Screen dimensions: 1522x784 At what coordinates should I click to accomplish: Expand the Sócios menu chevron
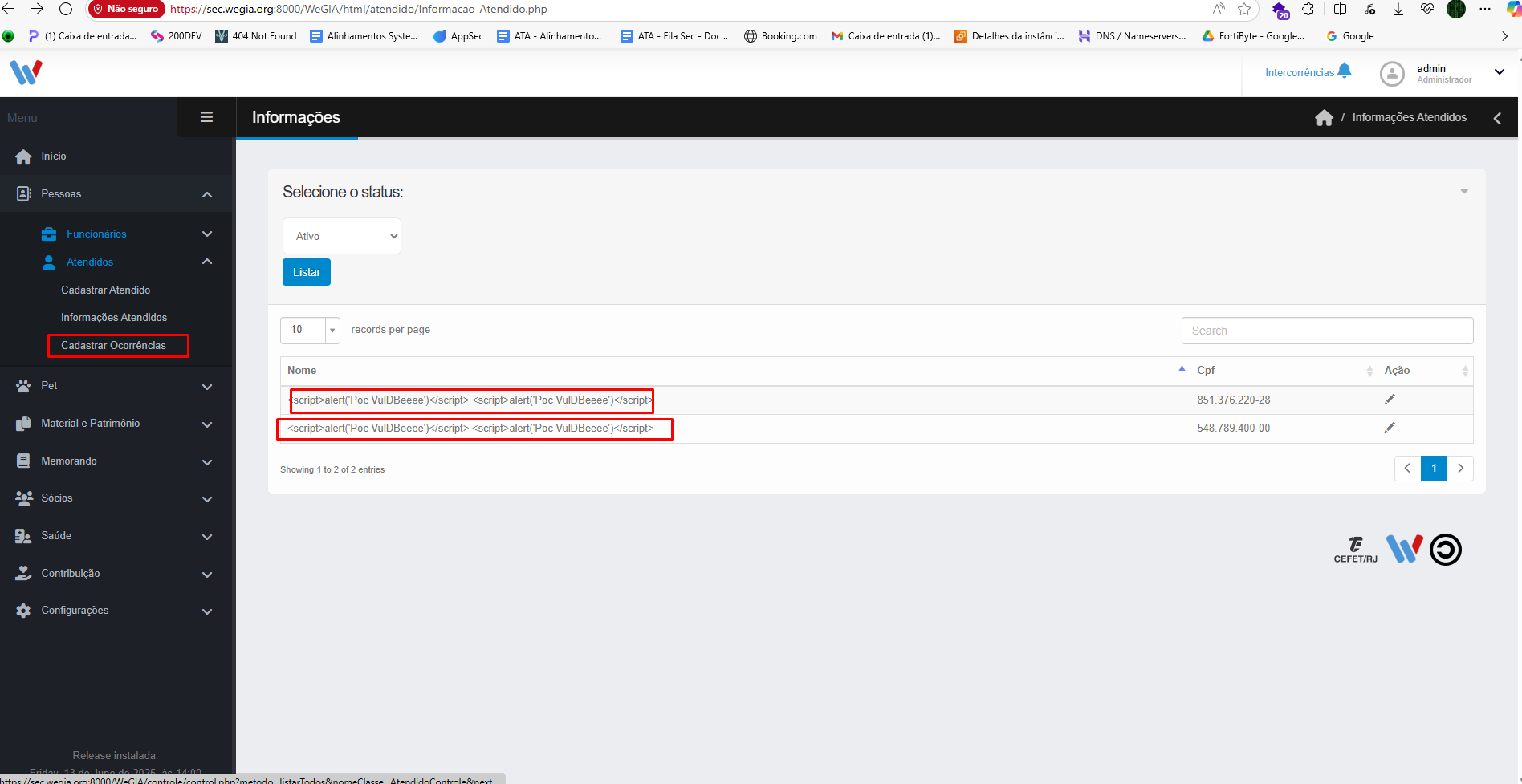click(207, 499)
